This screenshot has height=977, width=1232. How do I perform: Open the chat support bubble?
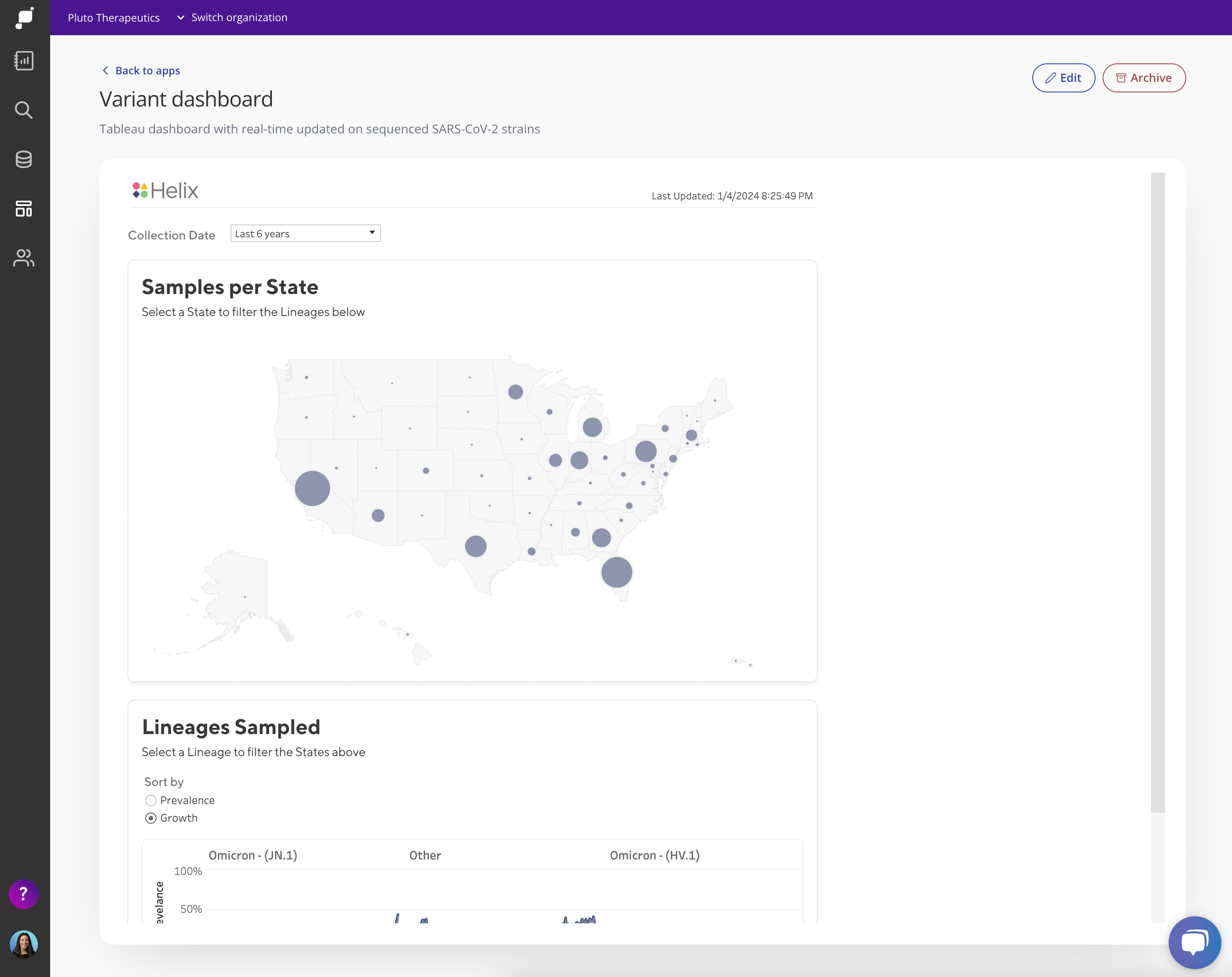[x=1194, y=942]
